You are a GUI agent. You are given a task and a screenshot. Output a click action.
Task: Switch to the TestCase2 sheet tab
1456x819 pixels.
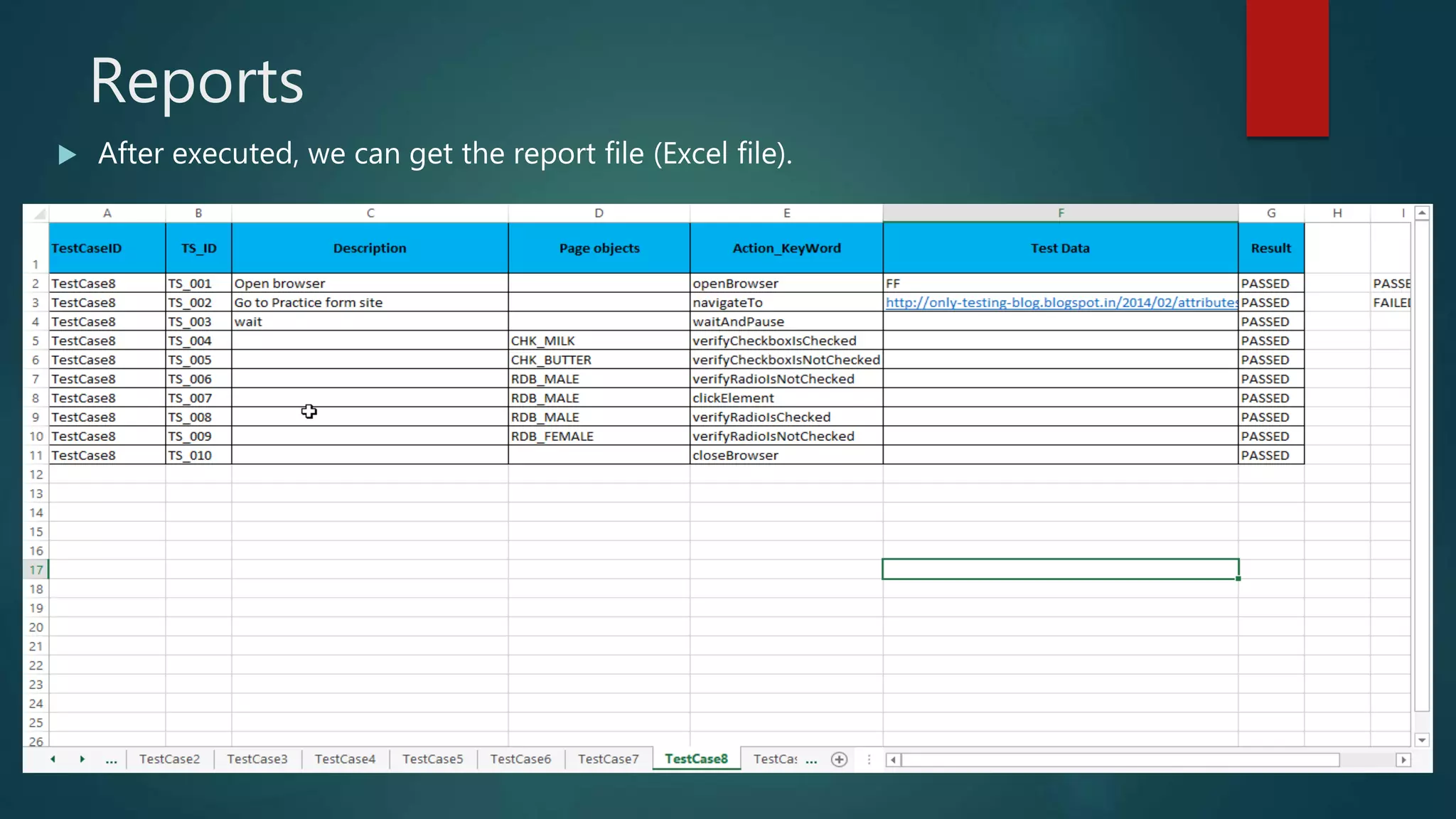pyautogui.click(x=169, y=759)
